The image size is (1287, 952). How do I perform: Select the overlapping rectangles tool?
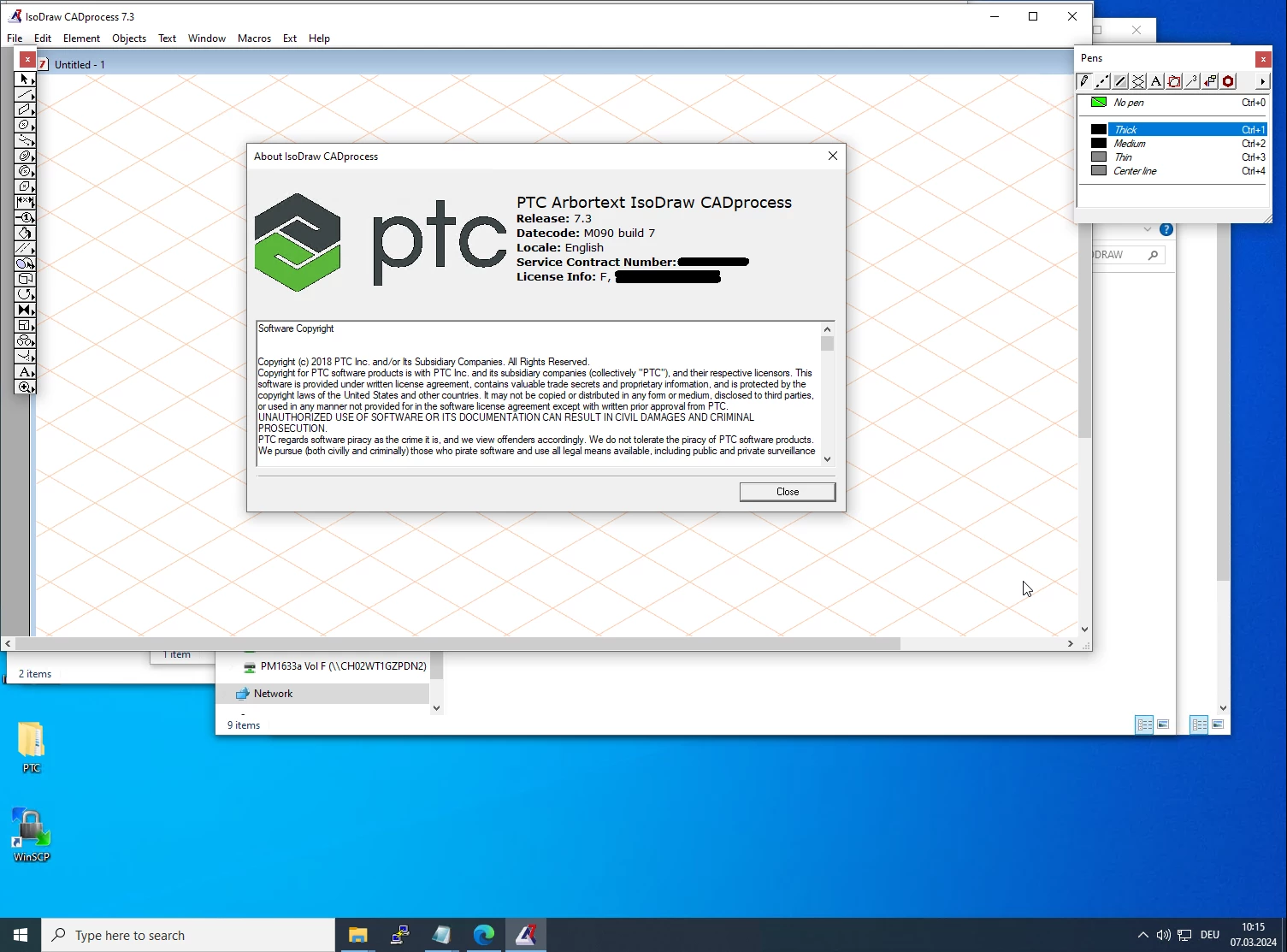coord(26,279)
